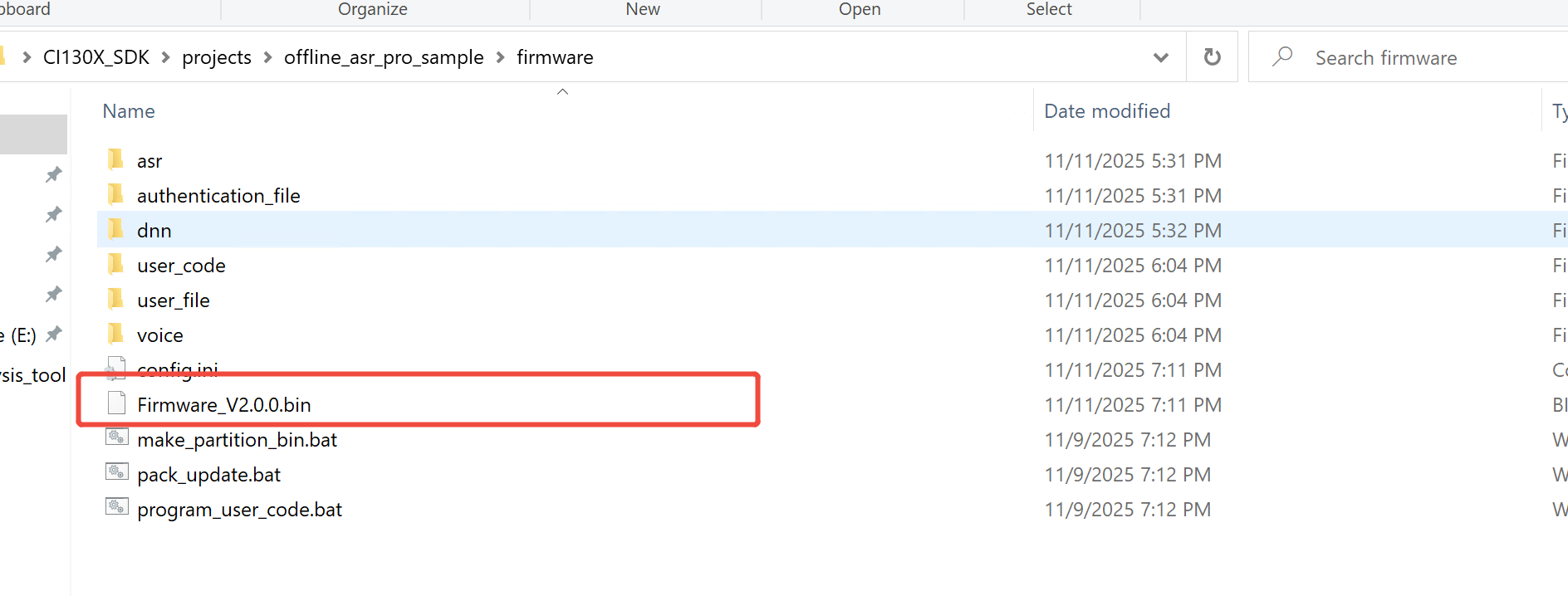Click the pack_update.bat file icon
The image size is (1568, 596).
pyautogui.click(x=116, y=473)
